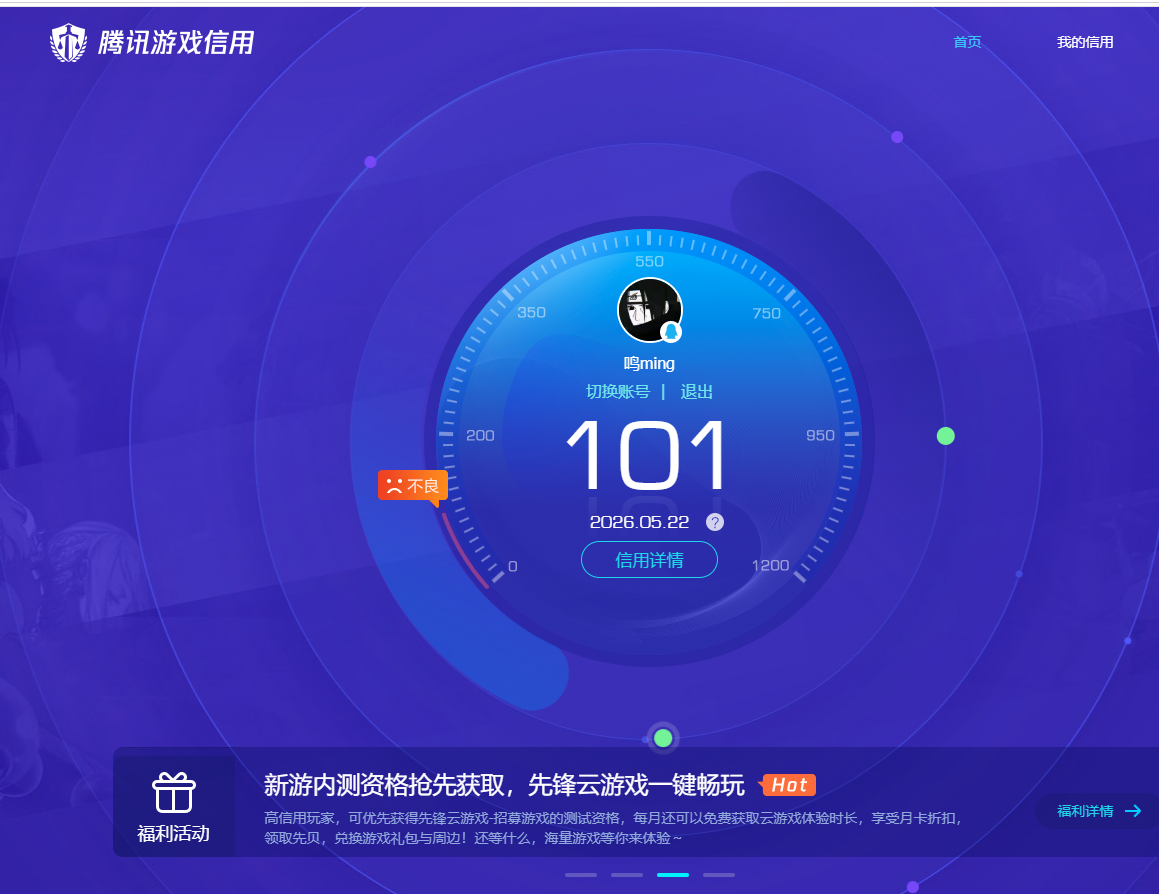The height and width of the screenshot is (894, 1159).
Task: Click the username text 鸣ming
Action: coord(649,363)
